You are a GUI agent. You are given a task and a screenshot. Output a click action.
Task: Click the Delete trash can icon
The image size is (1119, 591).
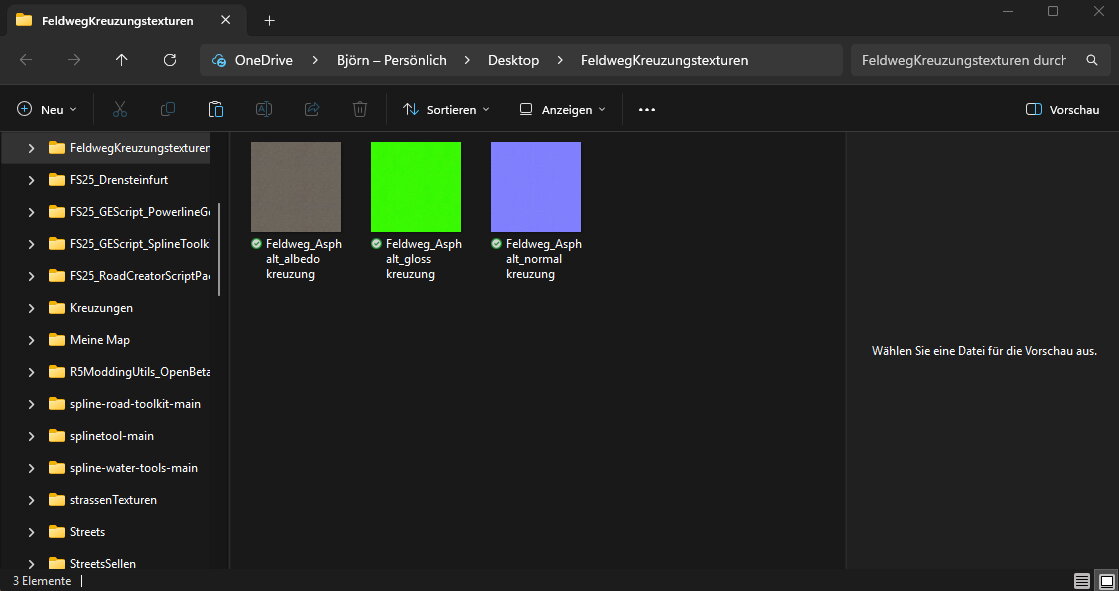click(360, 109)
